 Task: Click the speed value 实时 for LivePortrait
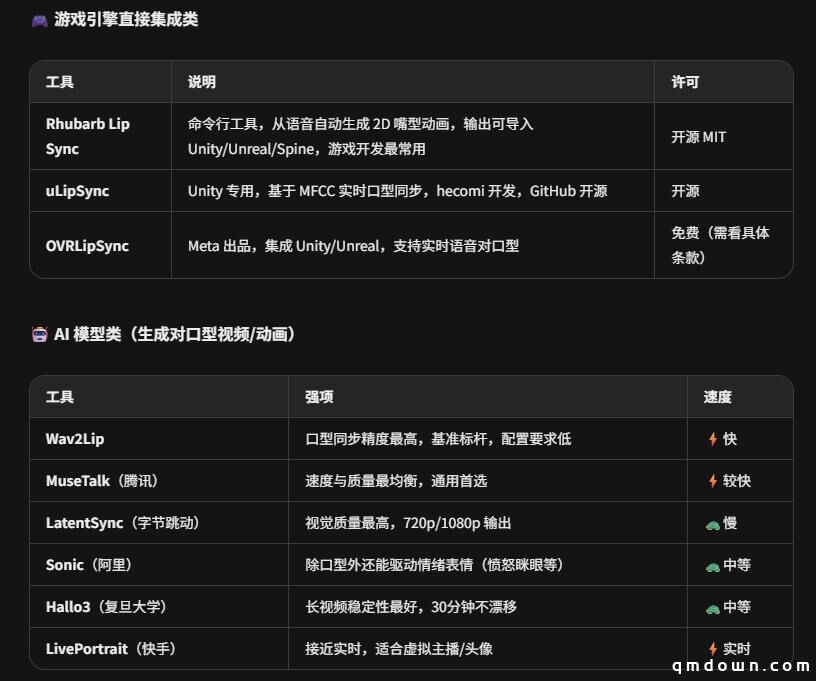(737, 649)
